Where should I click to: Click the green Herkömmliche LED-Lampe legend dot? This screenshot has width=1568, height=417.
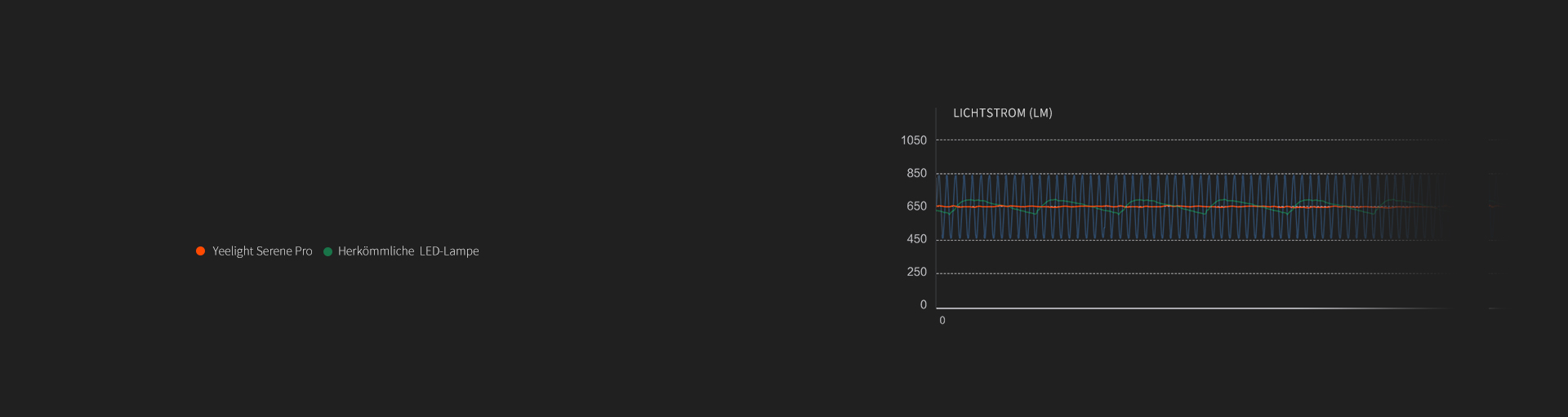click(327, 251)
